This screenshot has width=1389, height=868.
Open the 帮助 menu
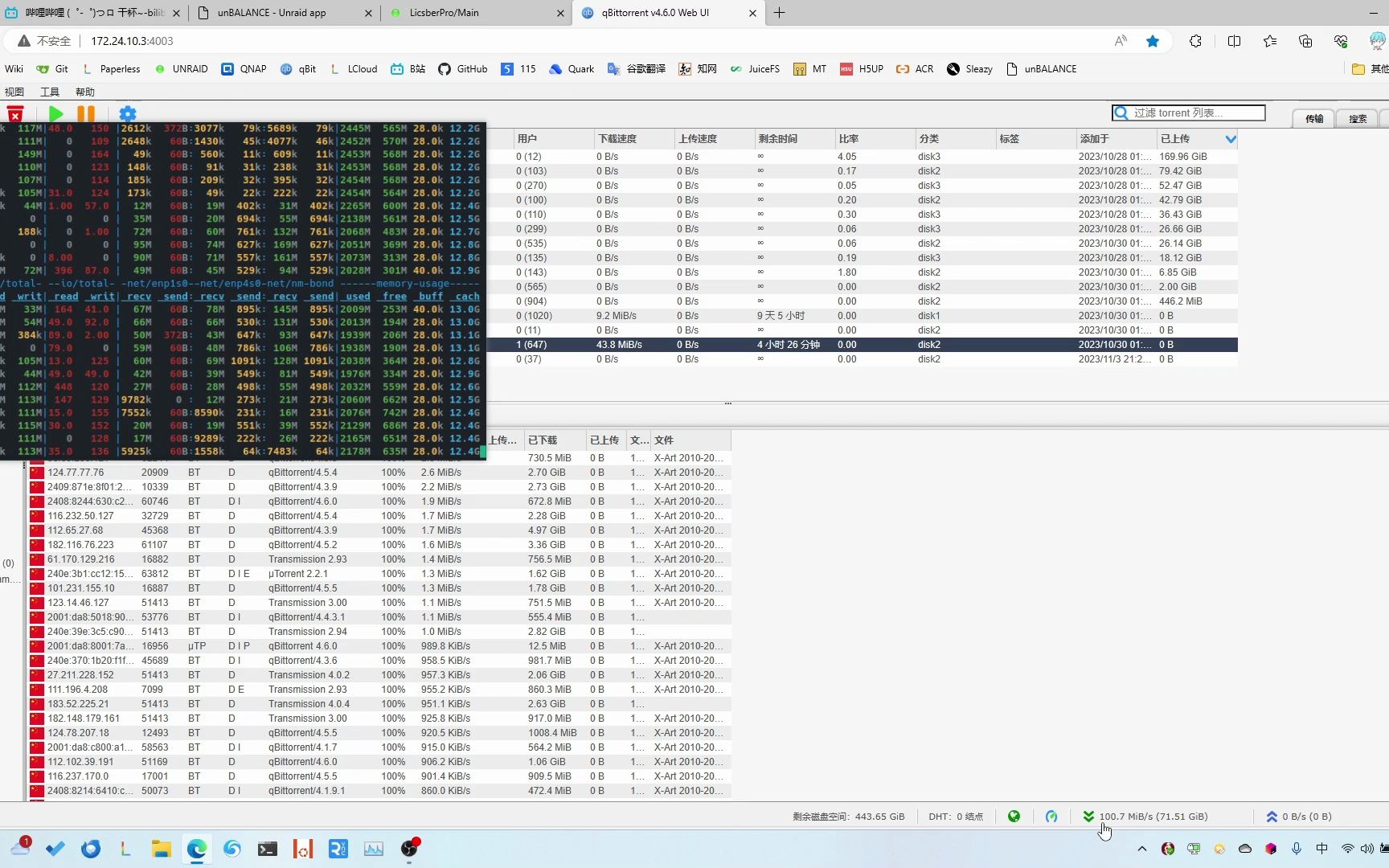pyautogui.click(x=85, y=92)
